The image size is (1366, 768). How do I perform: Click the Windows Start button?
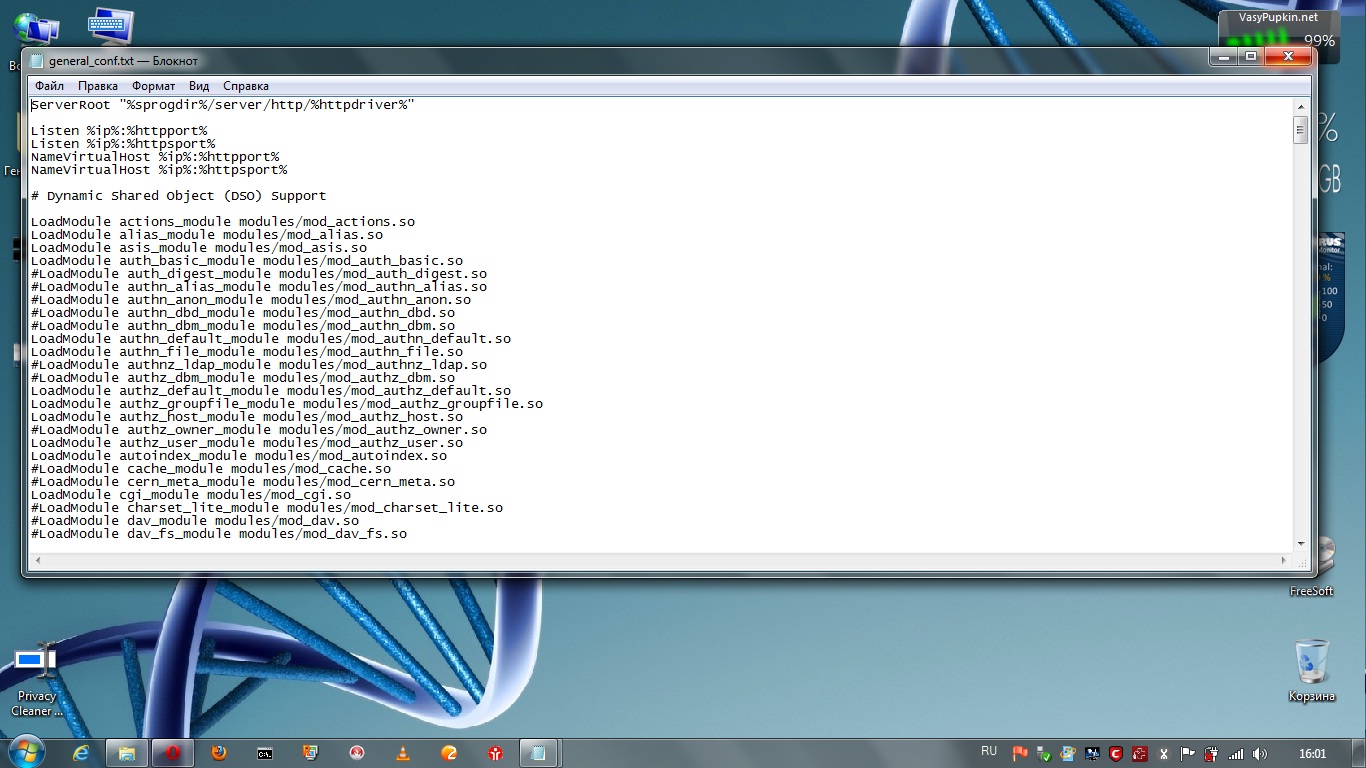coord(27,752)
